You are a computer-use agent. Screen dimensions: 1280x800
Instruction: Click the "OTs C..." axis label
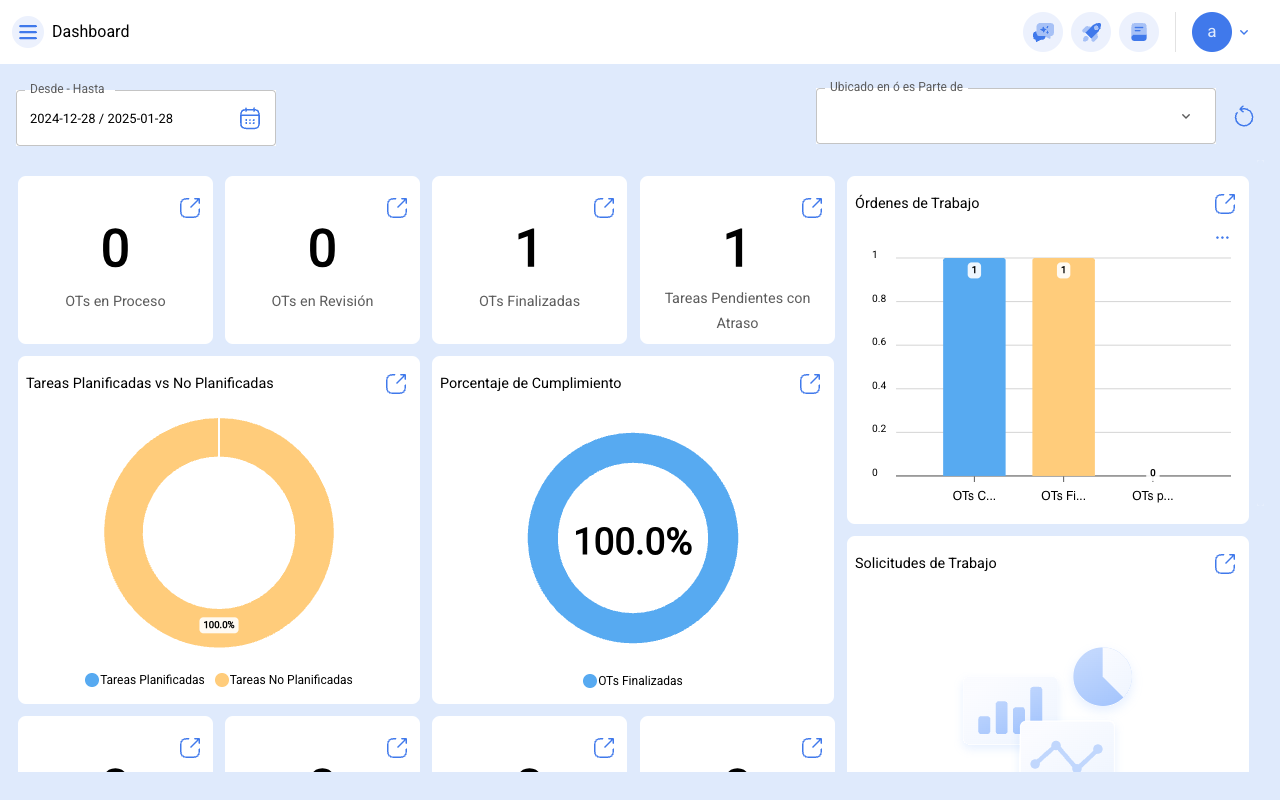point(974,496)
